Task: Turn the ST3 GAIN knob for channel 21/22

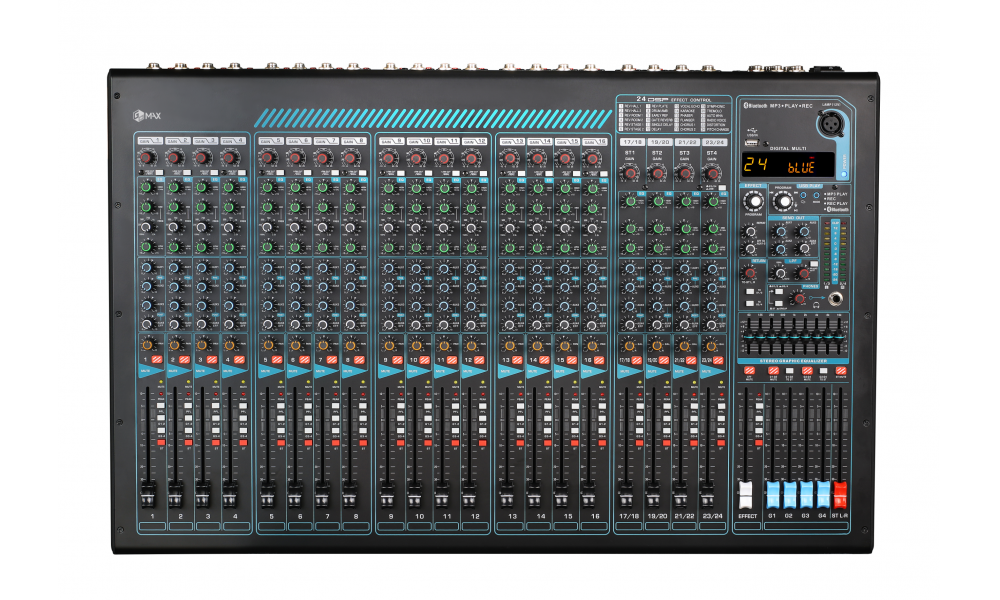Action: click(x=685, y=173)
